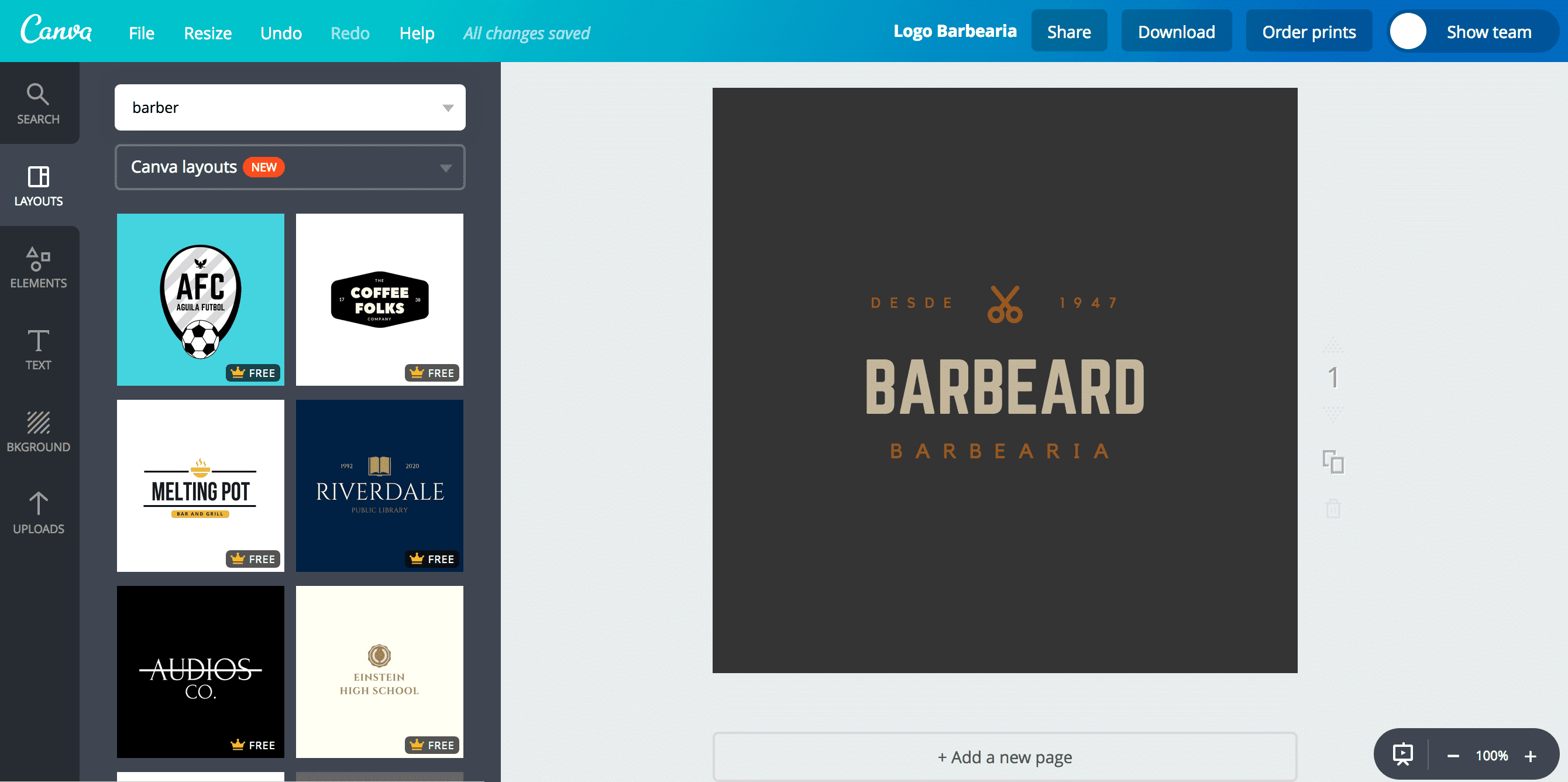The image size is (1568, 782).
Task: Open the Bkground panel
Action: click(39, 431)
